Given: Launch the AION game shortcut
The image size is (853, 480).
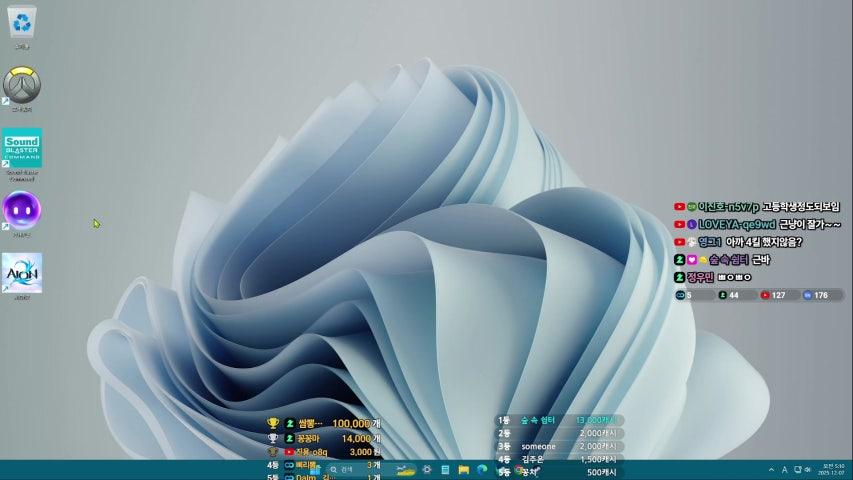Looking at the screenshot, I should click(22, 276).
